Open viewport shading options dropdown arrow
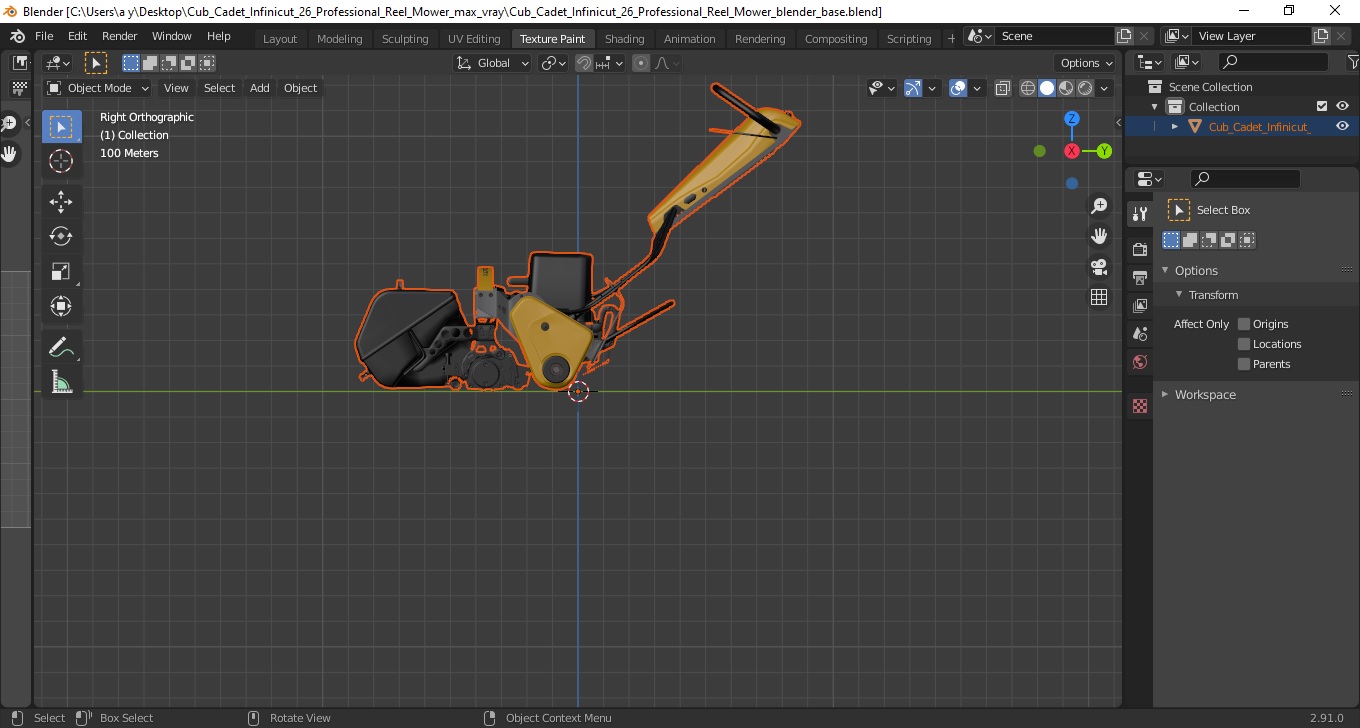The image size is (1360, 728). pos(1104,88)
